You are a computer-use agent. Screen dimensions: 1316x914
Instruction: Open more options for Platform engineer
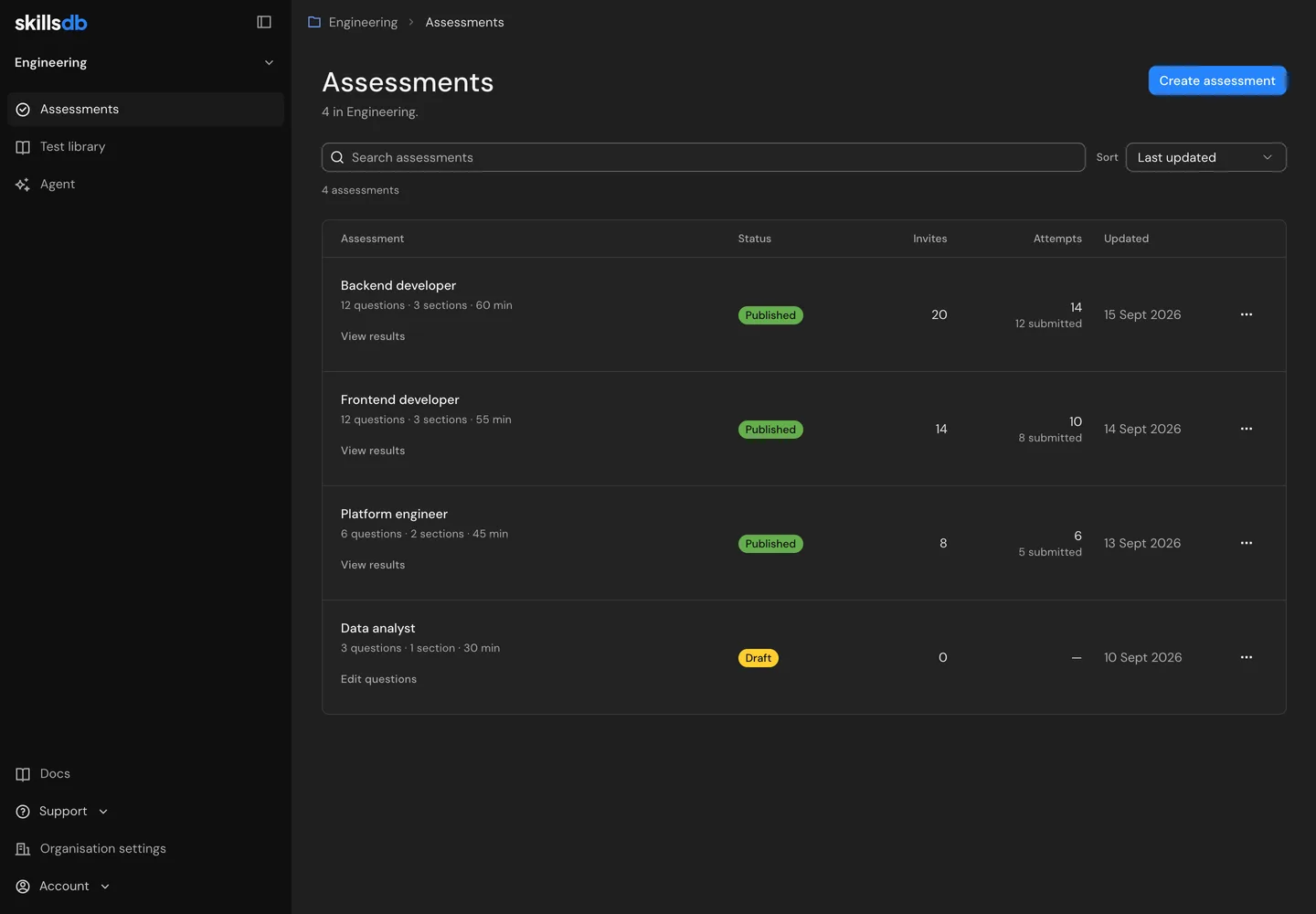click(1247, 543)
